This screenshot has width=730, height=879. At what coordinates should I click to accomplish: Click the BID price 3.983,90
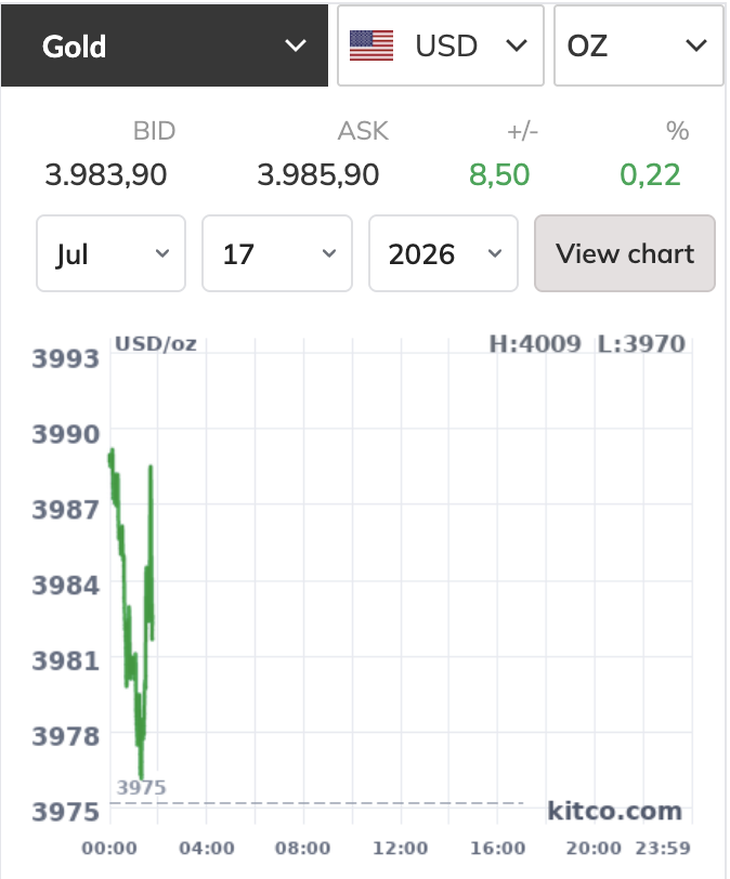click(x=105, y=174)
